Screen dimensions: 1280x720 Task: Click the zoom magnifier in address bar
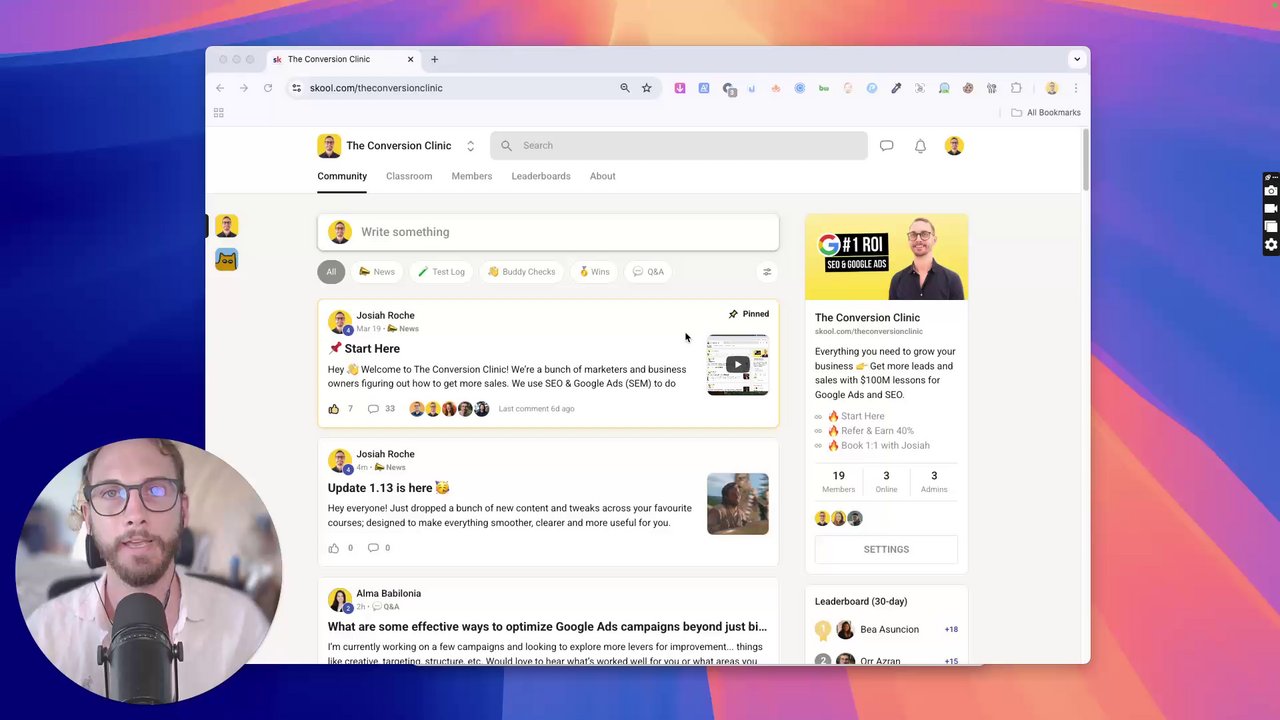pos(625,88)
